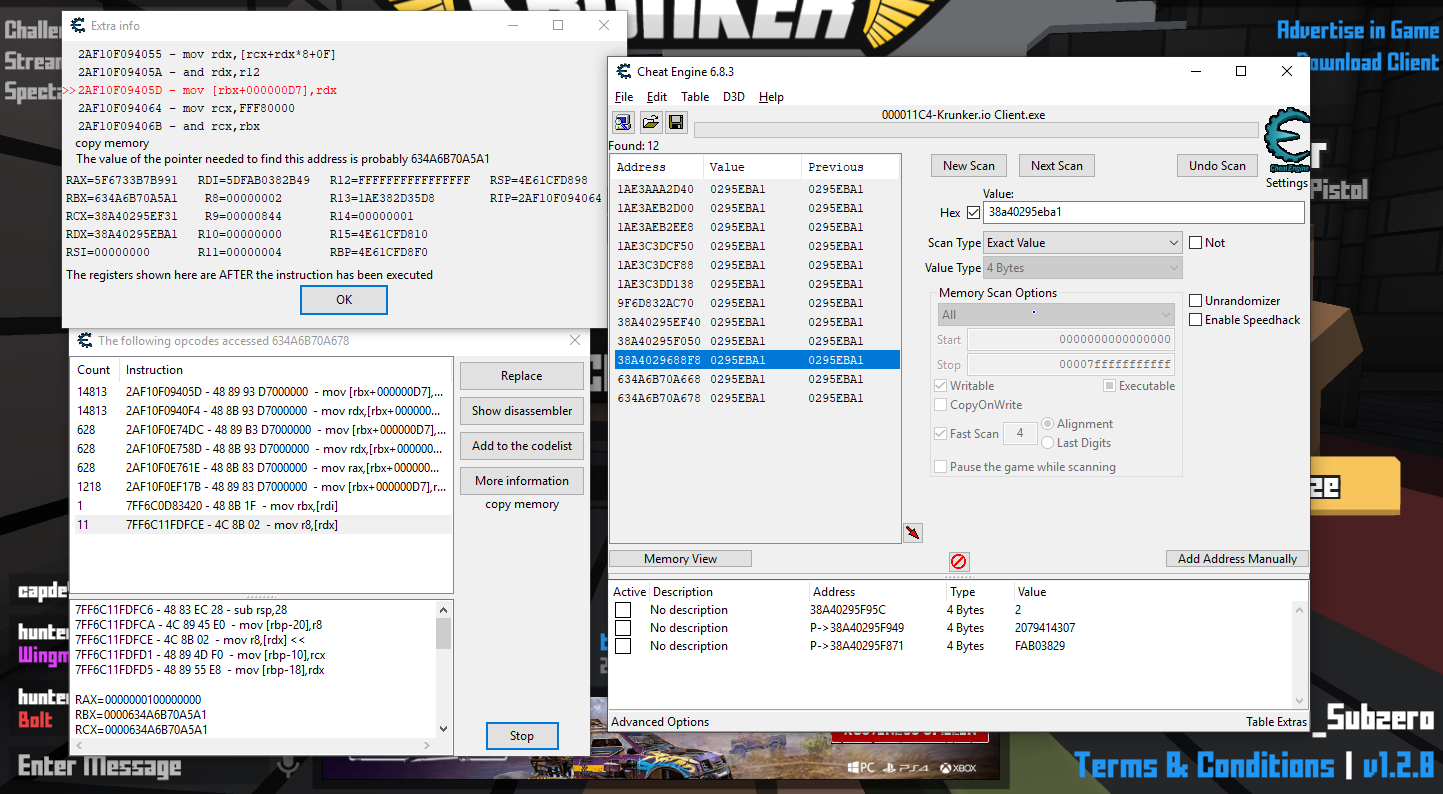The image size is (1443, 794).
Task: Click the scan Value input field
Action: coord(1143,213)
